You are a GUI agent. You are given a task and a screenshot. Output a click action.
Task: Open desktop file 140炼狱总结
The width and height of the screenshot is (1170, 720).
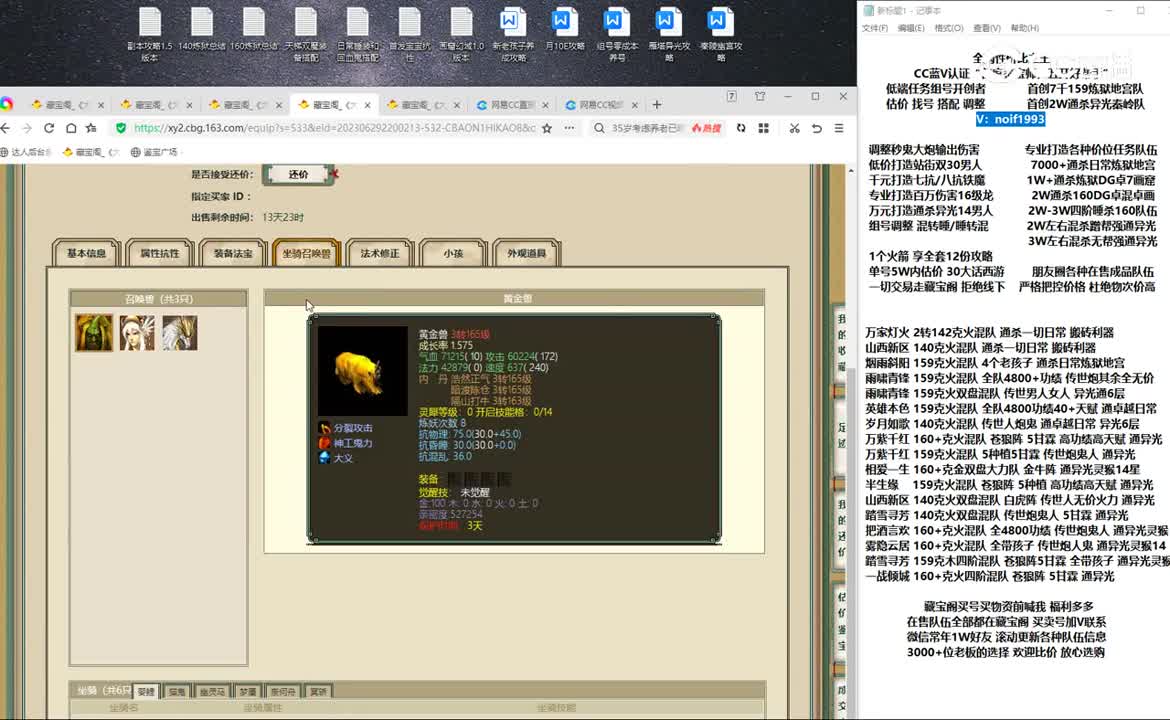[x=201, y=30]
